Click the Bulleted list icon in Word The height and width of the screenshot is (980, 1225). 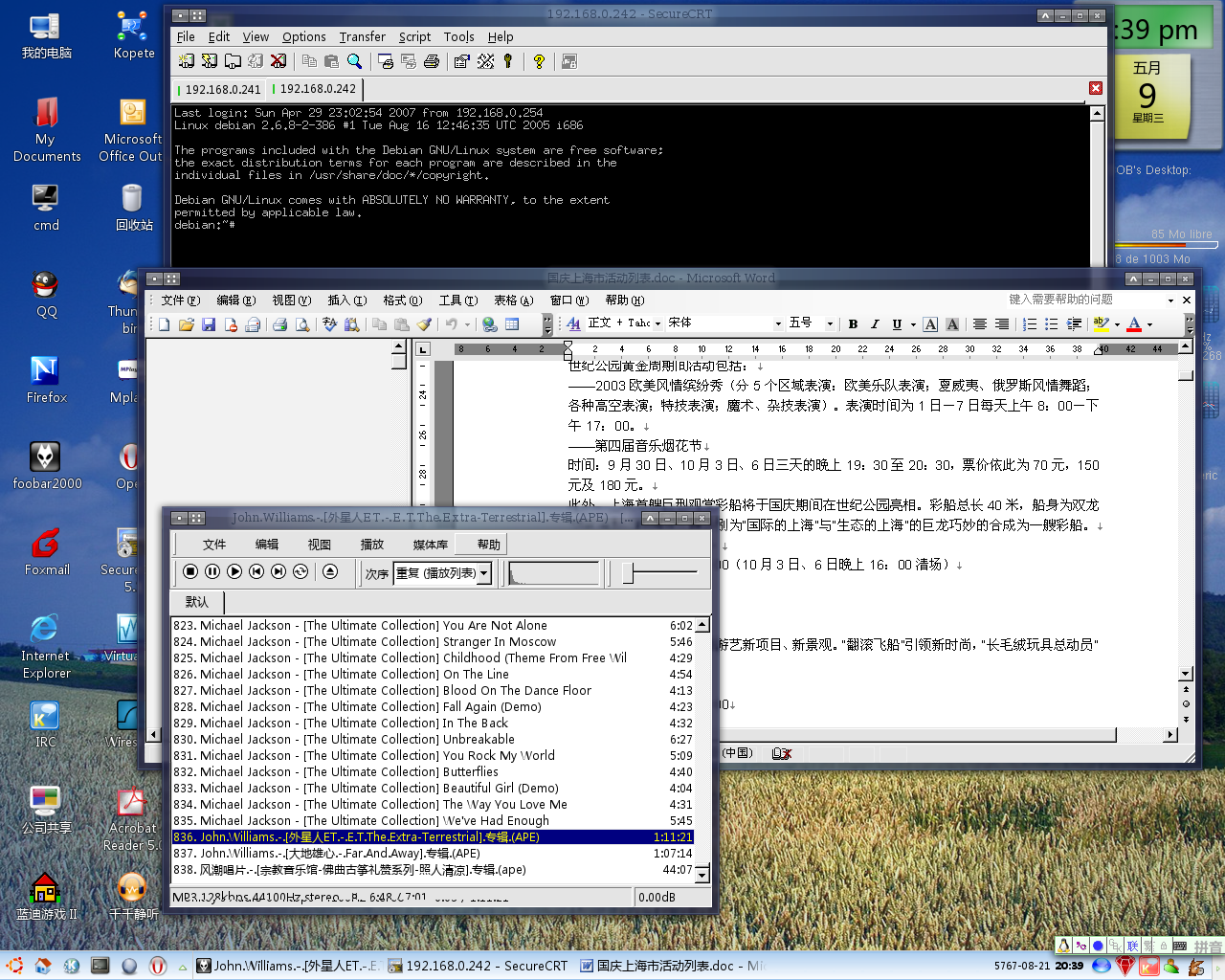[1052, 324]
